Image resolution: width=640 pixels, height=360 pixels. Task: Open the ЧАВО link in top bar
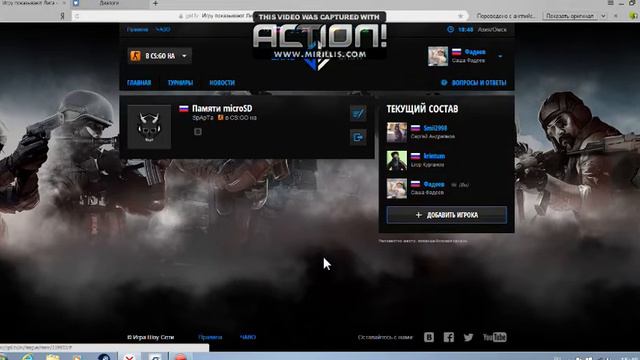click(163, 29)
